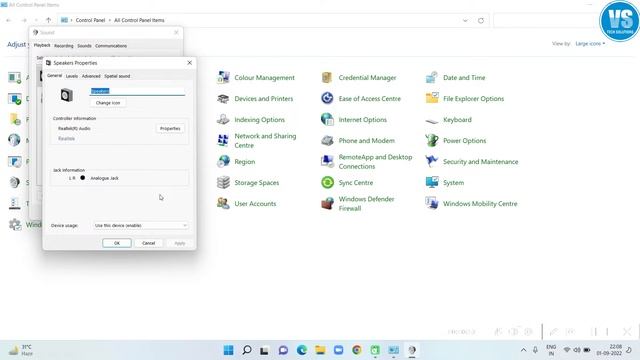Click Up arrow in Control Panel navigation
This screenshot has width=640, height=360.
point(49,20)
